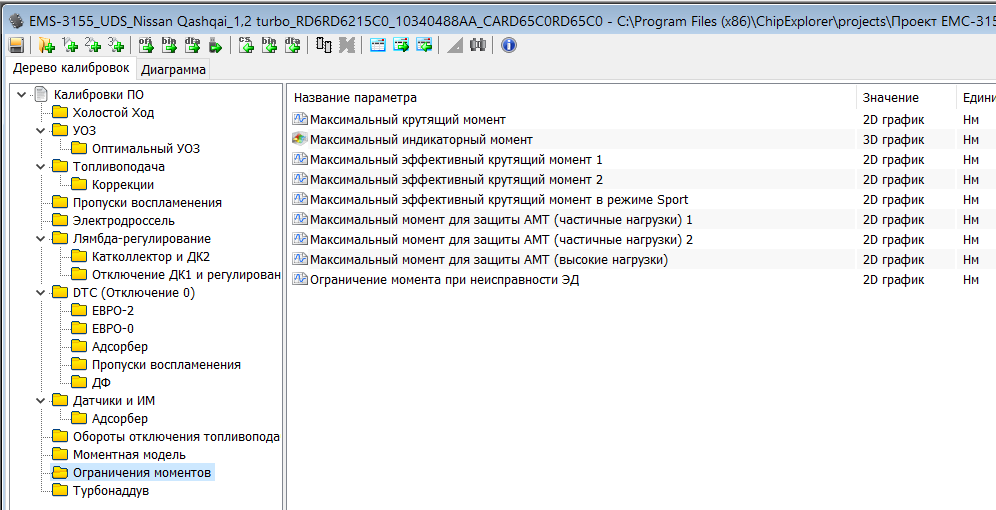Click the 'dta' export toolbar icon
This screenshot has height=510, width=996.
(191, 45)
